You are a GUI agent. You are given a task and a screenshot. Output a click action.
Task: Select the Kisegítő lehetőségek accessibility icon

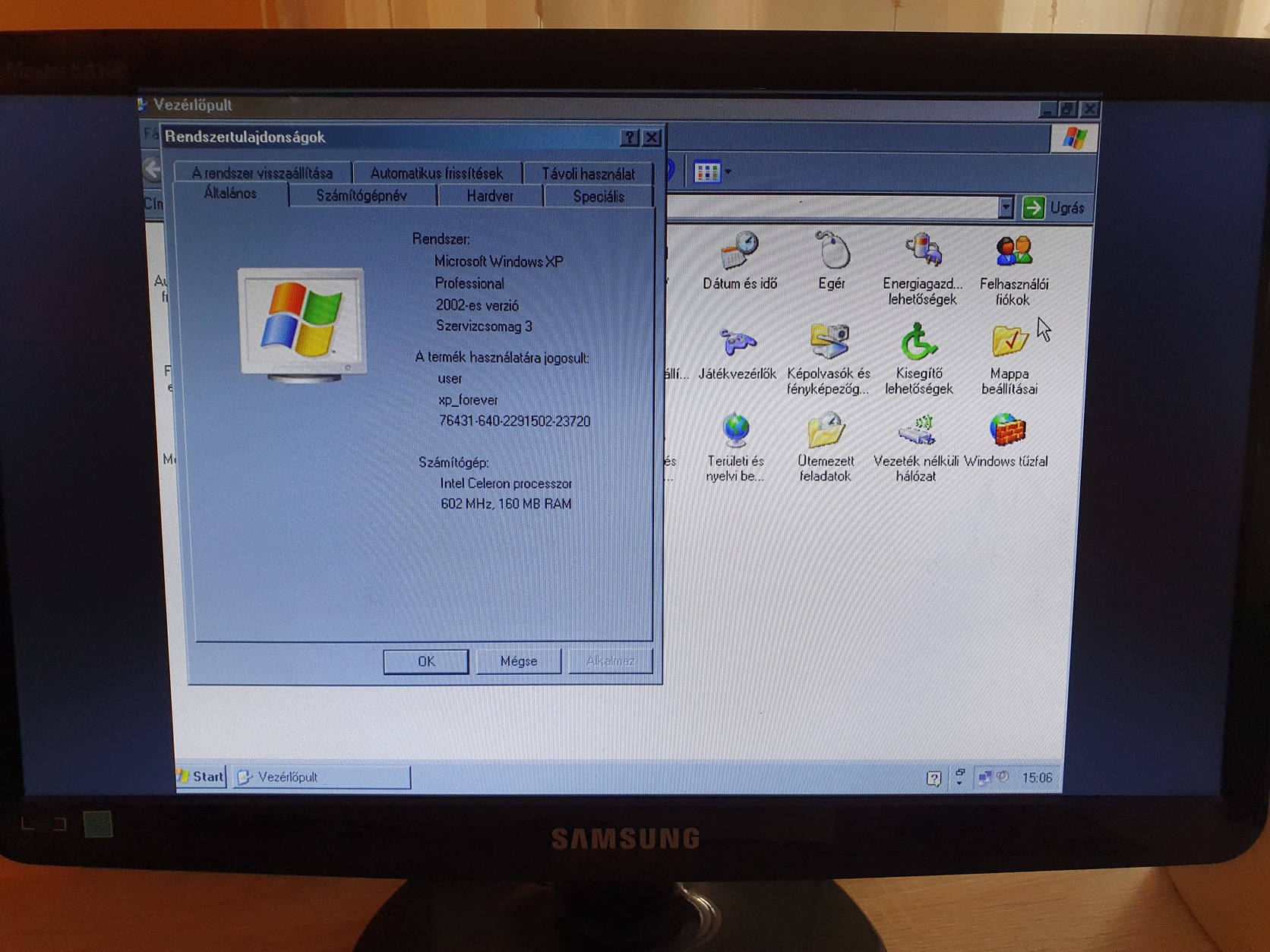point(919,359)
